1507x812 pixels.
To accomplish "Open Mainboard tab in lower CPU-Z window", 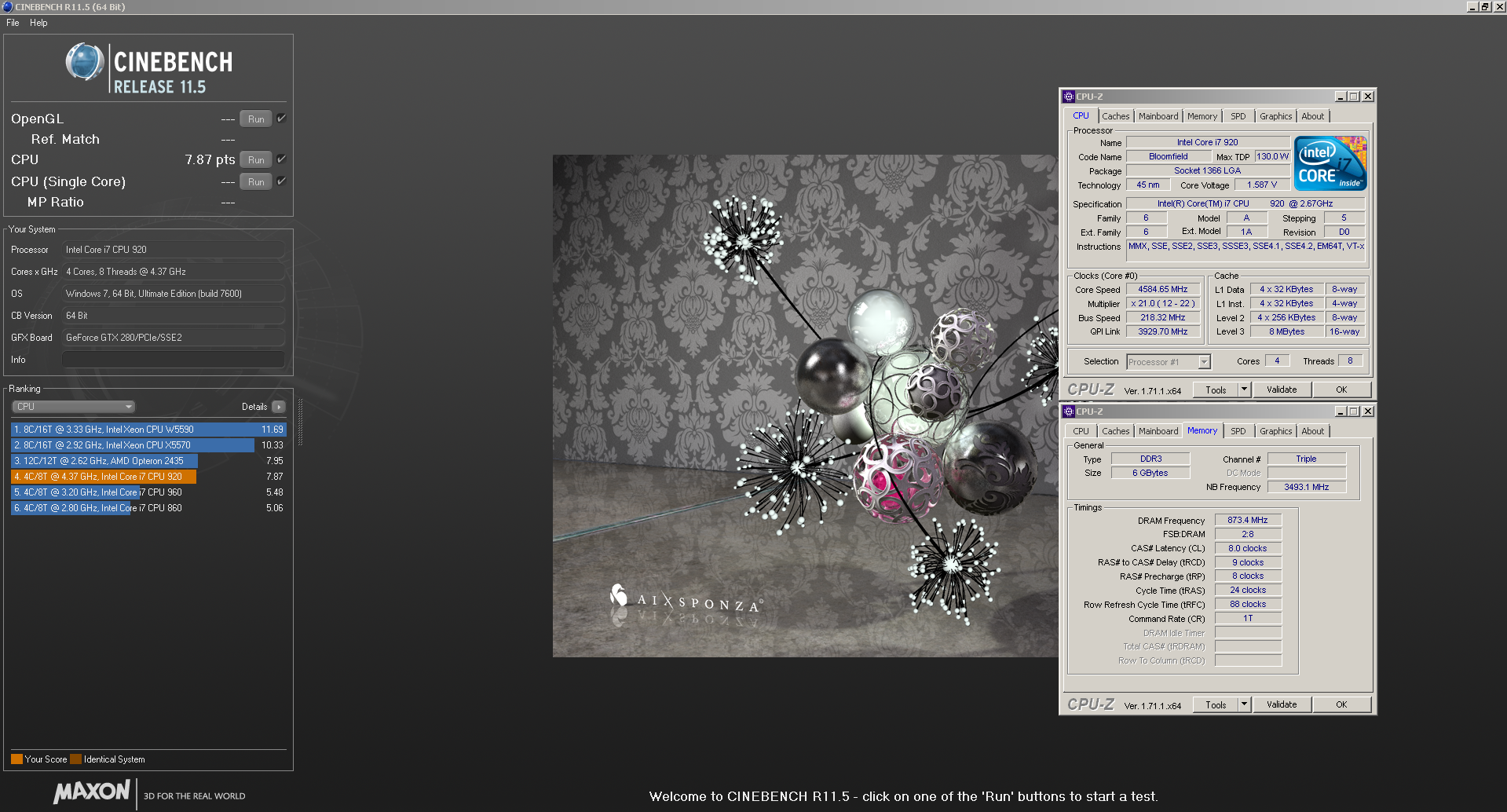I will [x=1158, y=431].
